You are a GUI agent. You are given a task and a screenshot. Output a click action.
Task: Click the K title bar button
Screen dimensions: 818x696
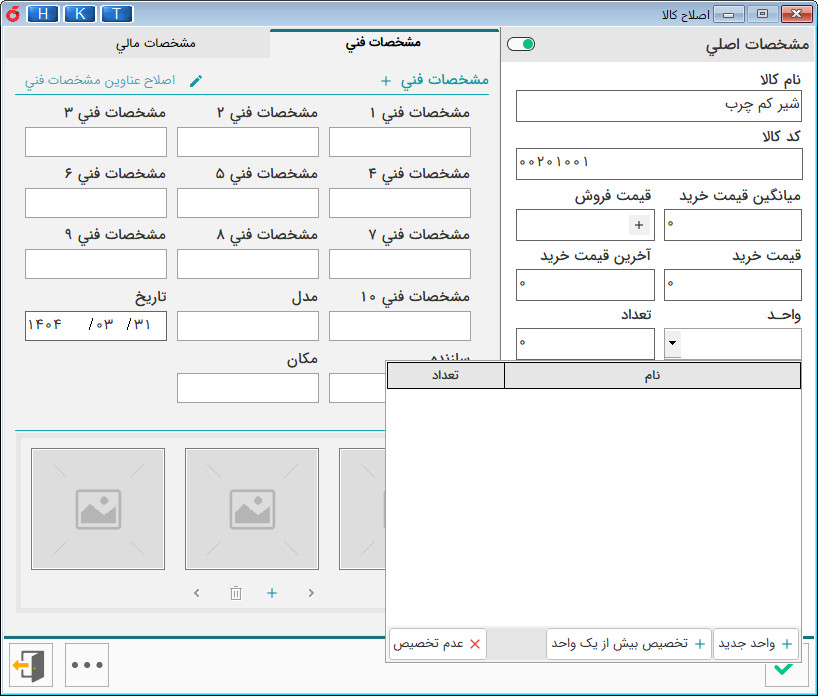pyautogui.click(x=80, y=14)
